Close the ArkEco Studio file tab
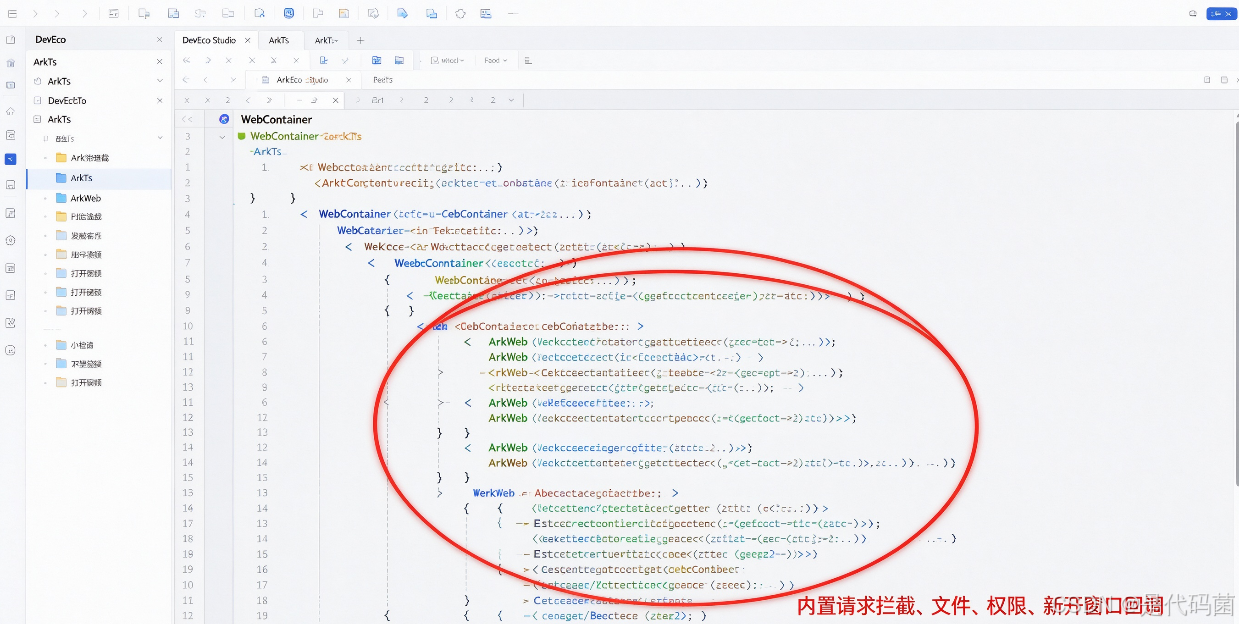Viewport: 1239px width, 624px height. pyautogui.click(x=348, y=80)
